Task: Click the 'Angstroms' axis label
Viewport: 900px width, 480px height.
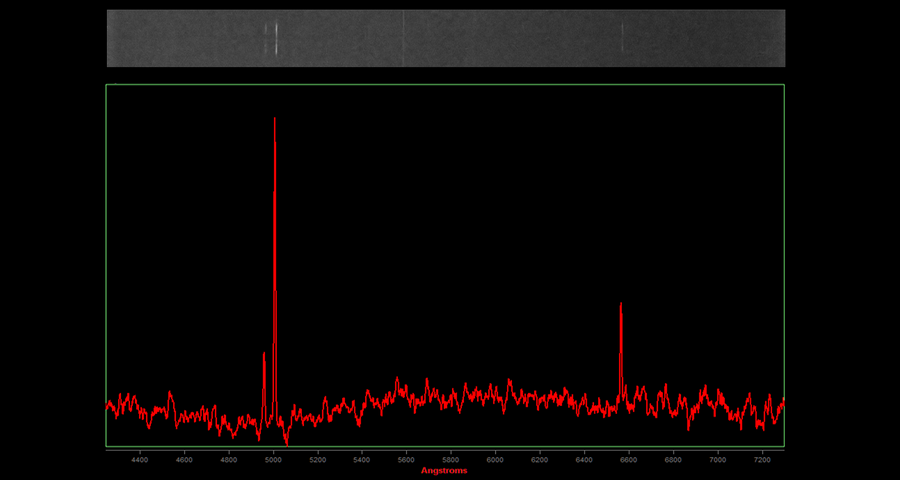Action: click(444, 470)
